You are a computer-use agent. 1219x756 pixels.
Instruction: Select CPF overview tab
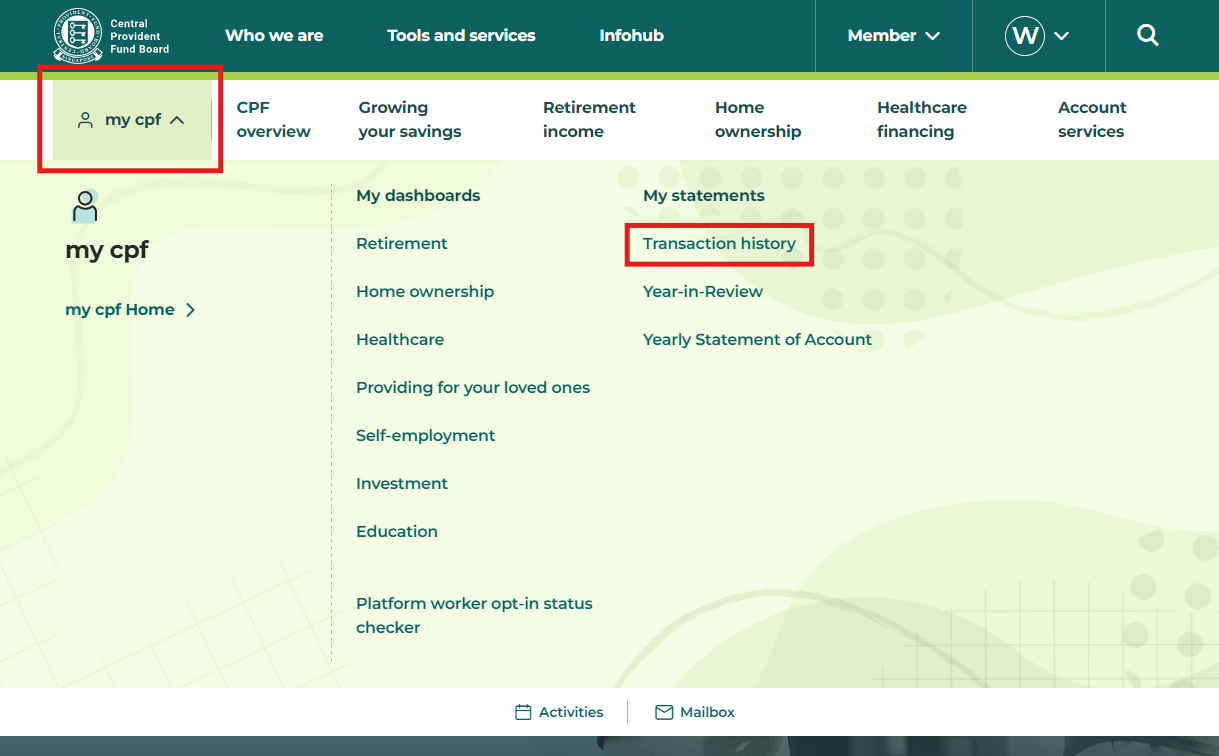tap(273, 119)
